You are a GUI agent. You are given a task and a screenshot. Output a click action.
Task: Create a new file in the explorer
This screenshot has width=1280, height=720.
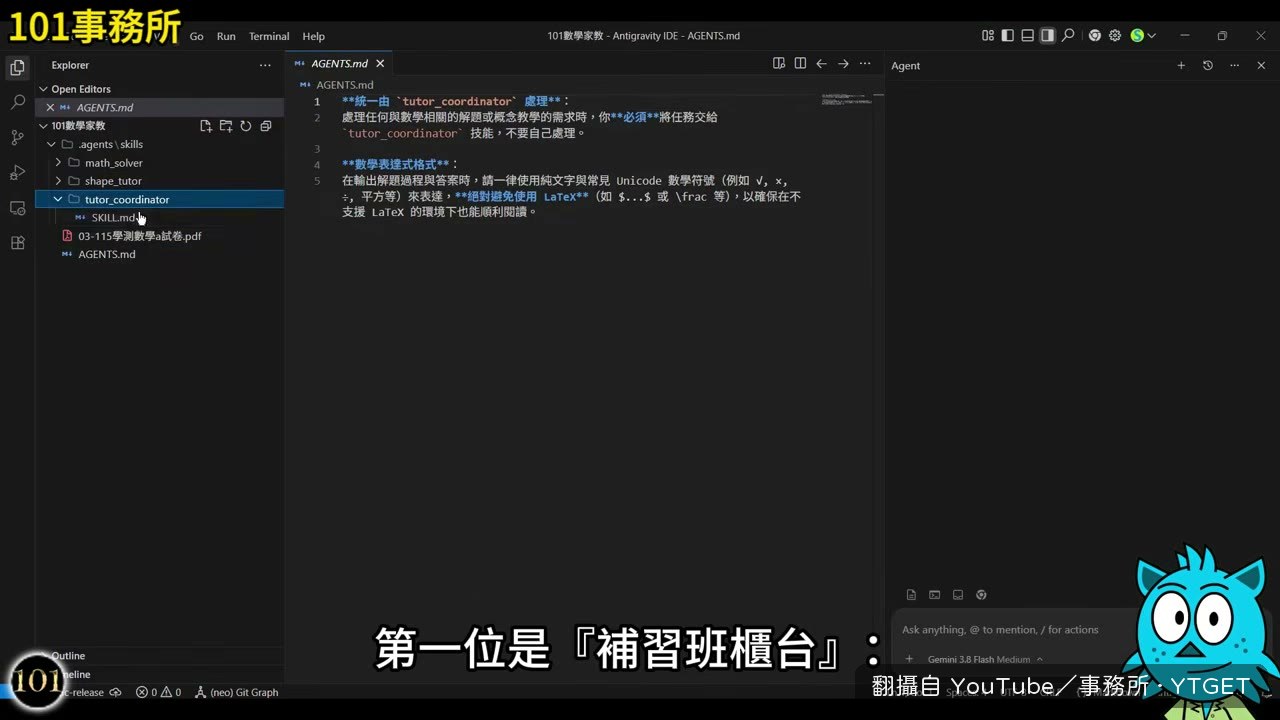click(x=205, y=126)
